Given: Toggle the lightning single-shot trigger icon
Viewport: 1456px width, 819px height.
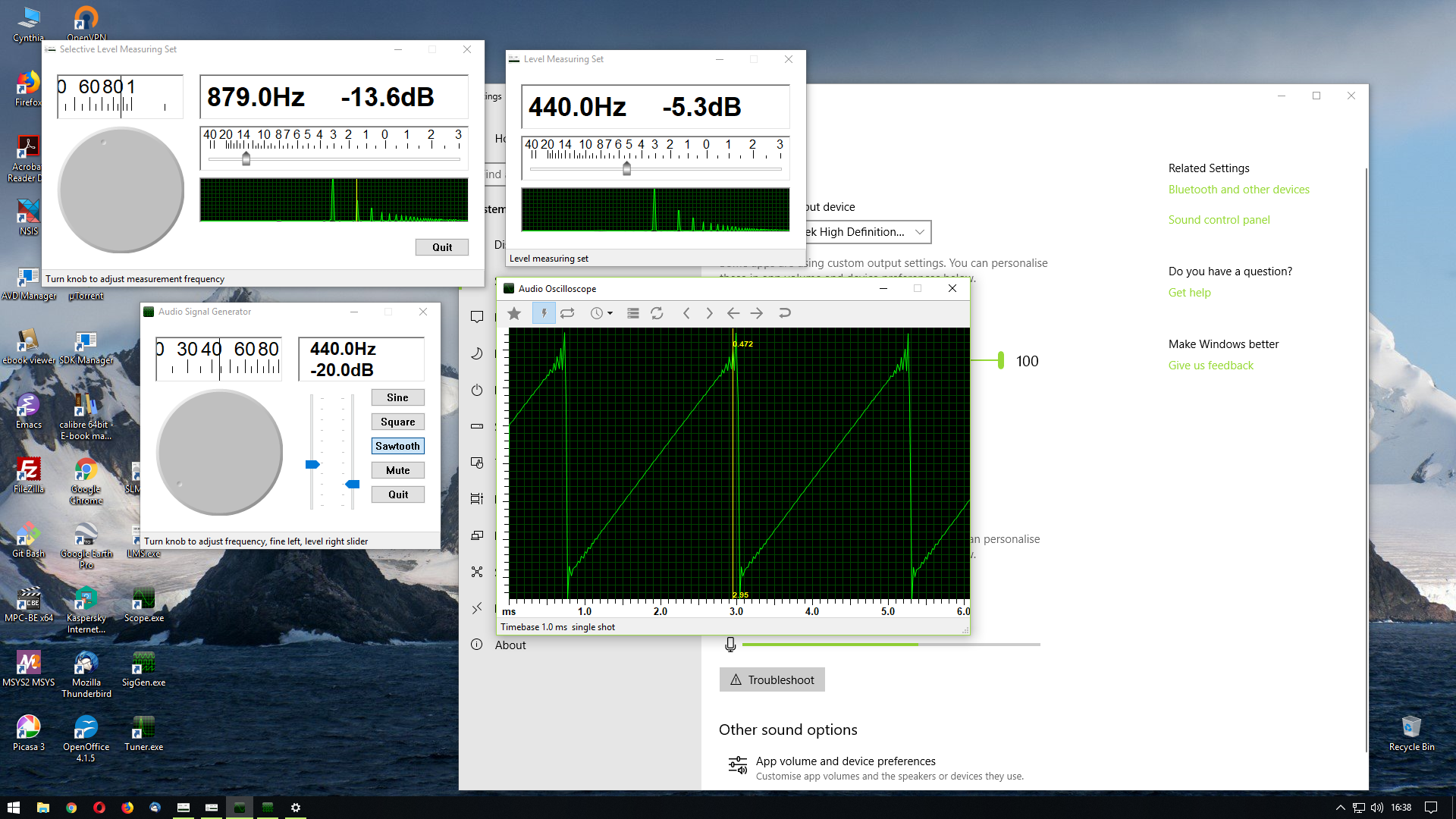Looking at the screenshot, I should pos(544,313).
